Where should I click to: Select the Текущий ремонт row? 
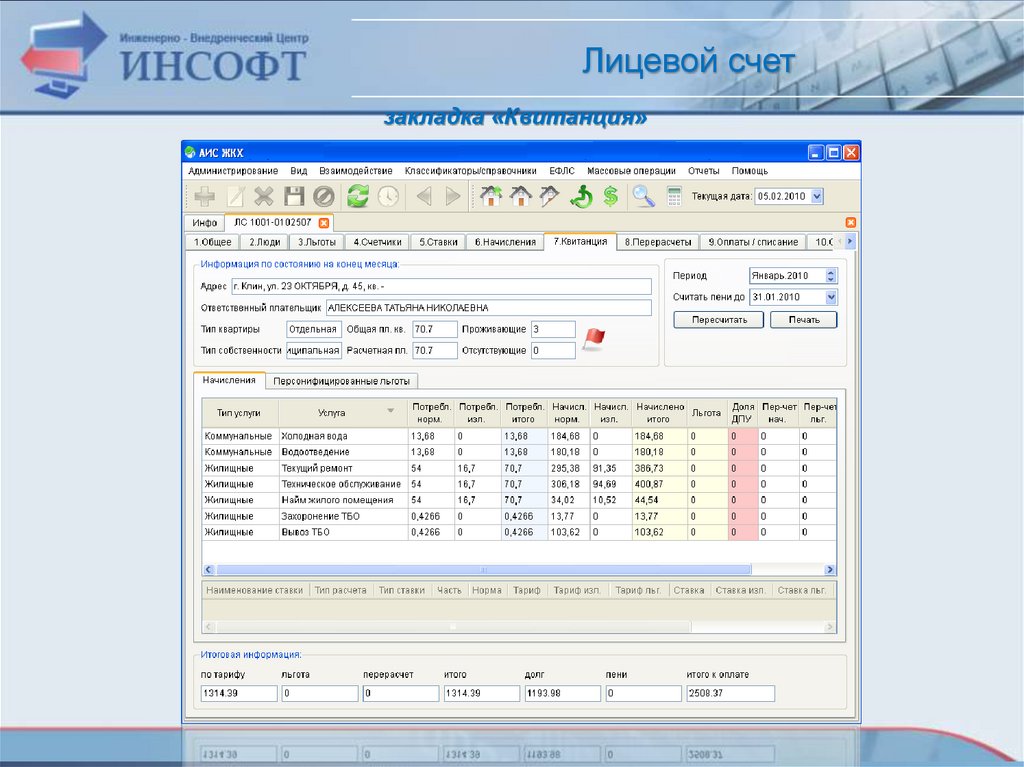[519, 468]
